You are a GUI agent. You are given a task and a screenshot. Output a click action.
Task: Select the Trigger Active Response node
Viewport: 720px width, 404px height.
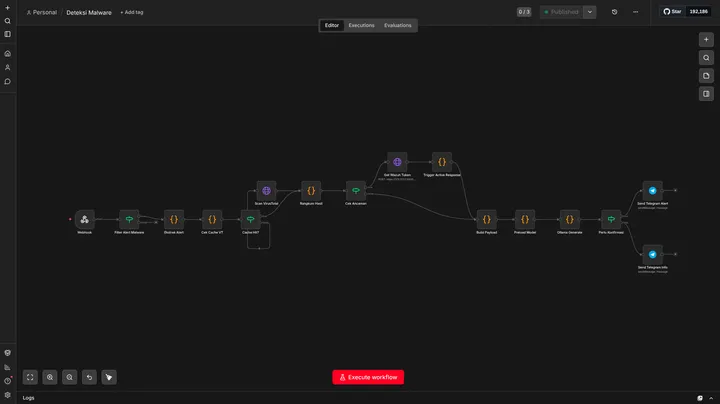pyautogui.click(x=442, y=162)
